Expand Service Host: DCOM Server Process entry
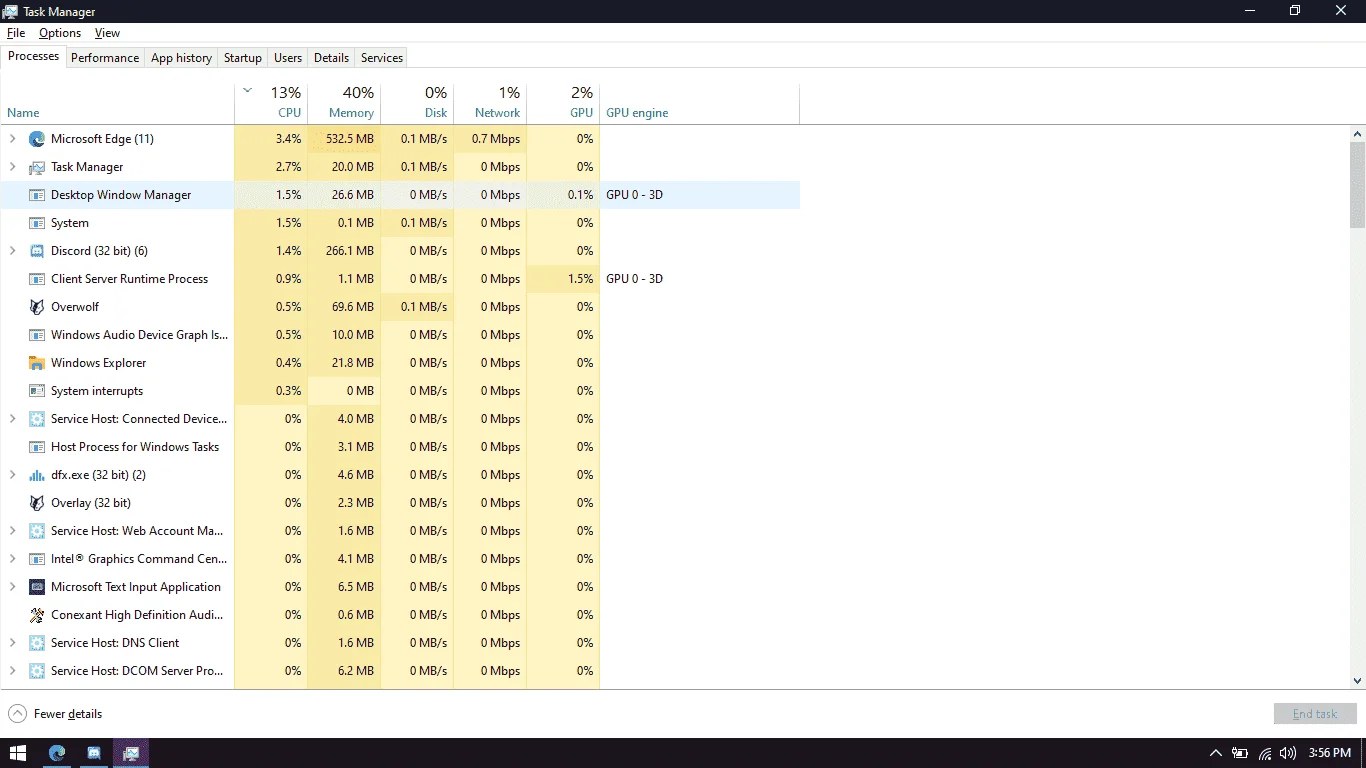 (x=13, y=671)
